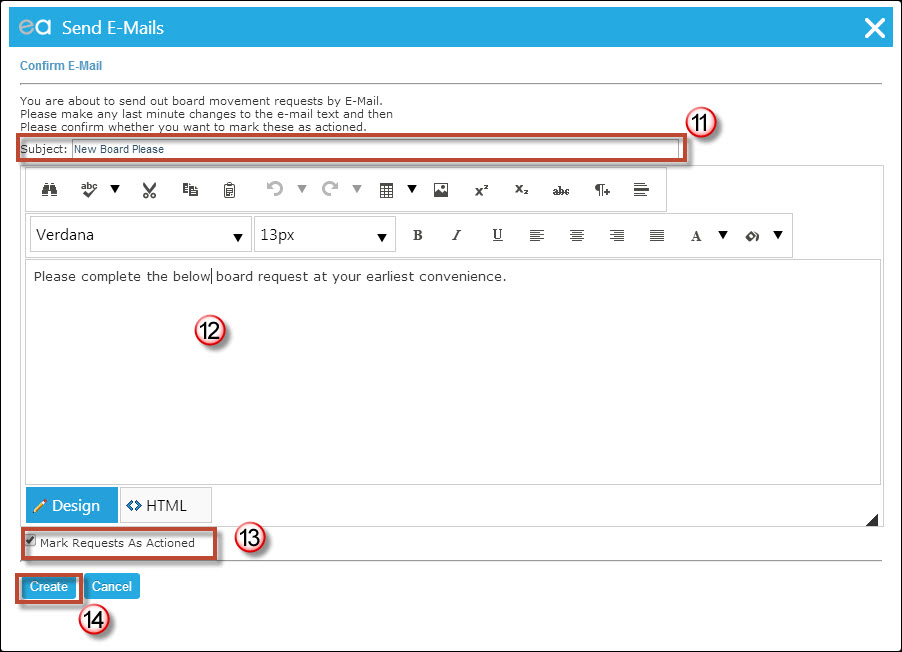Insert a horizontal rule
Image resolution: width=902 pixels, height=652 pixels.
coord(641,189)
